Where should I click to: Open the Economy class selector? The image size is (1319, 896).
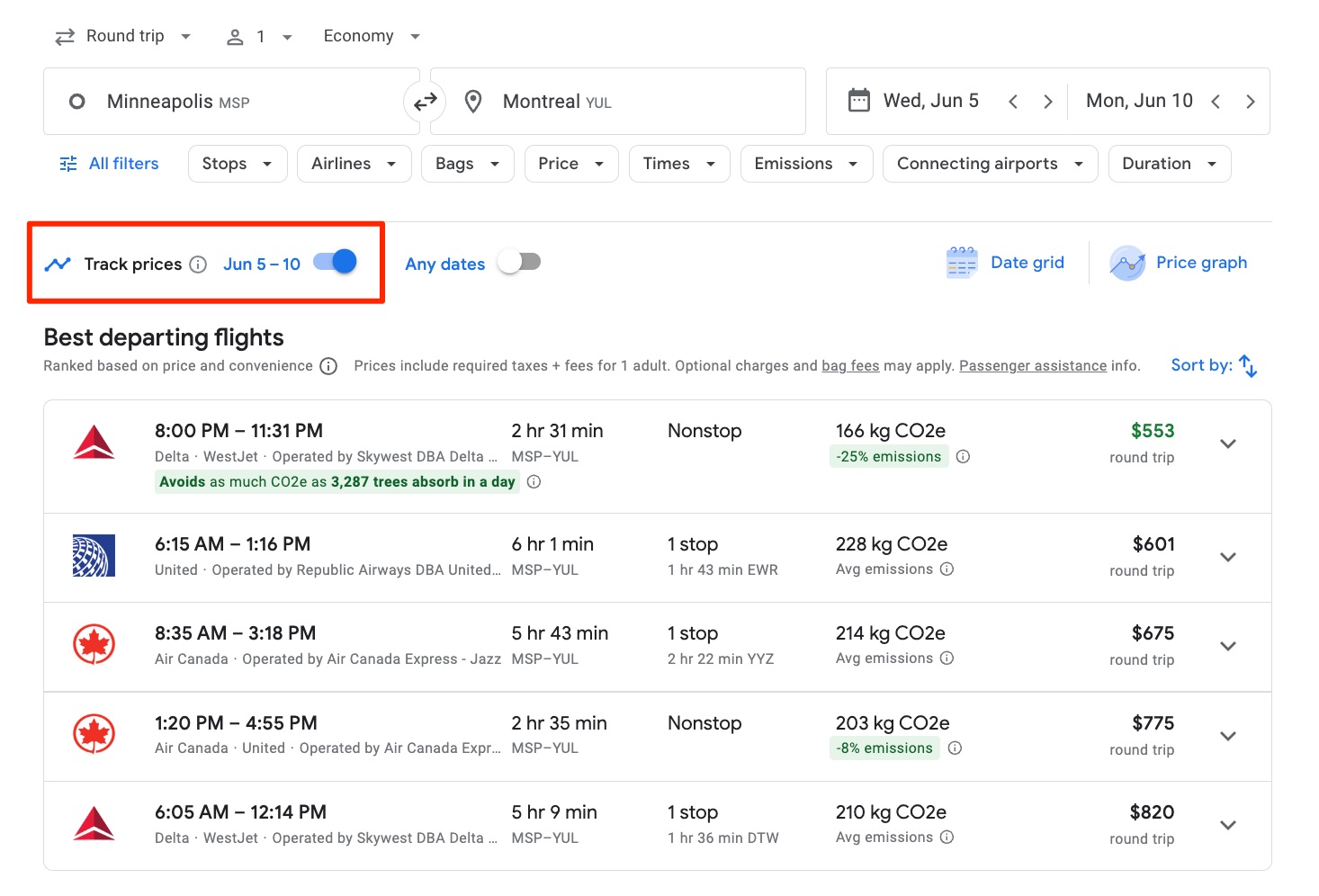coord(371,35)
